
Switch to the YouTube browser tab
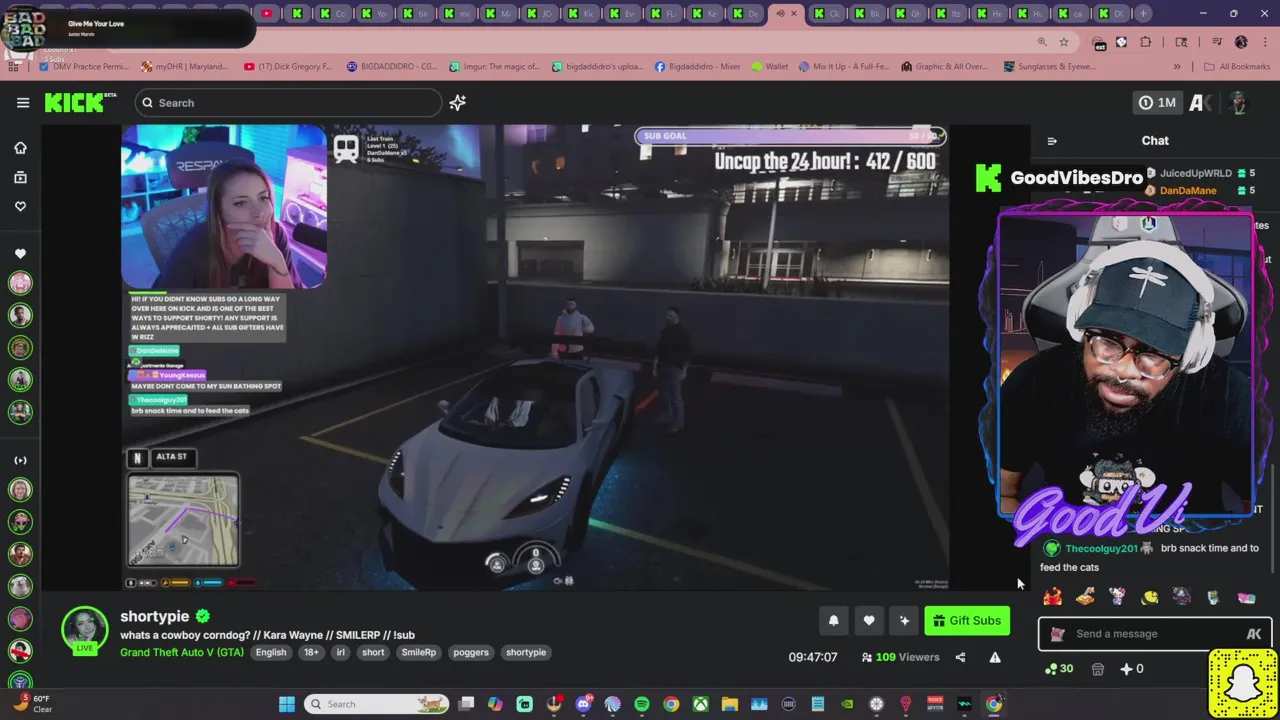coord(267,13)
